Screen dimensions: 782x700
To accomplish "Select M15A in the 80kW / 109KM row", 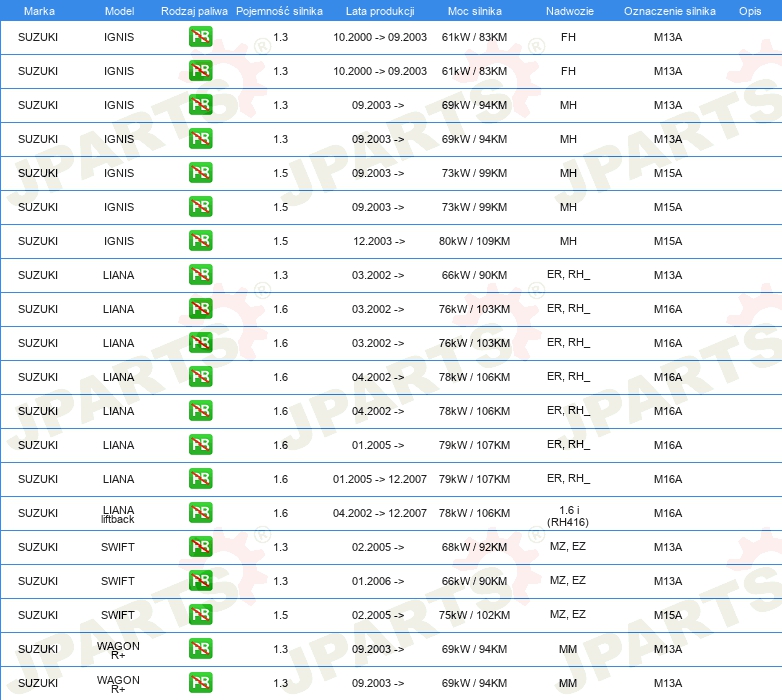I will click(668, 241).
